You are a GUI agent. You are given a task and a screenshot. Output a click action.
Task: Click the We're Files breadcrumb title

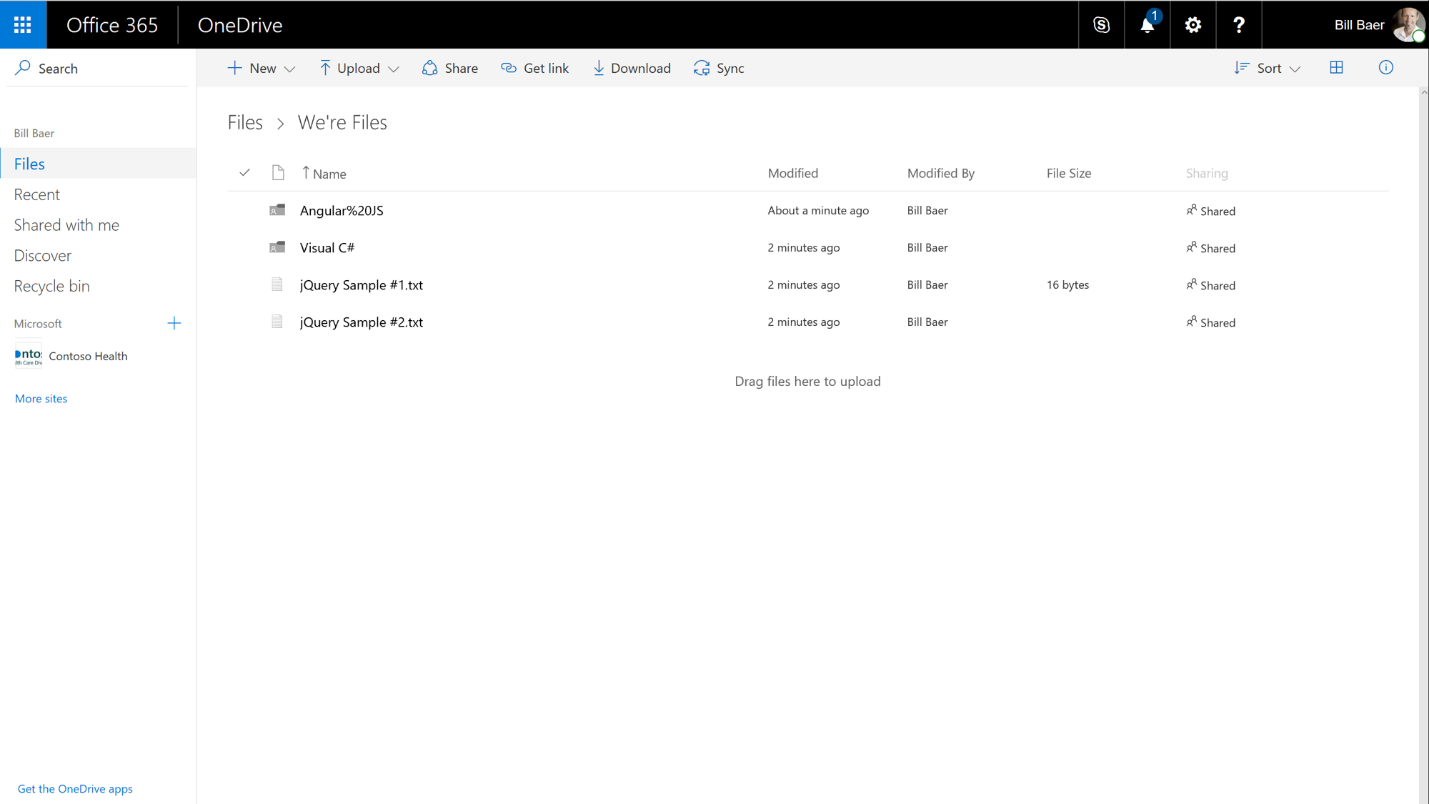[342, 122]
